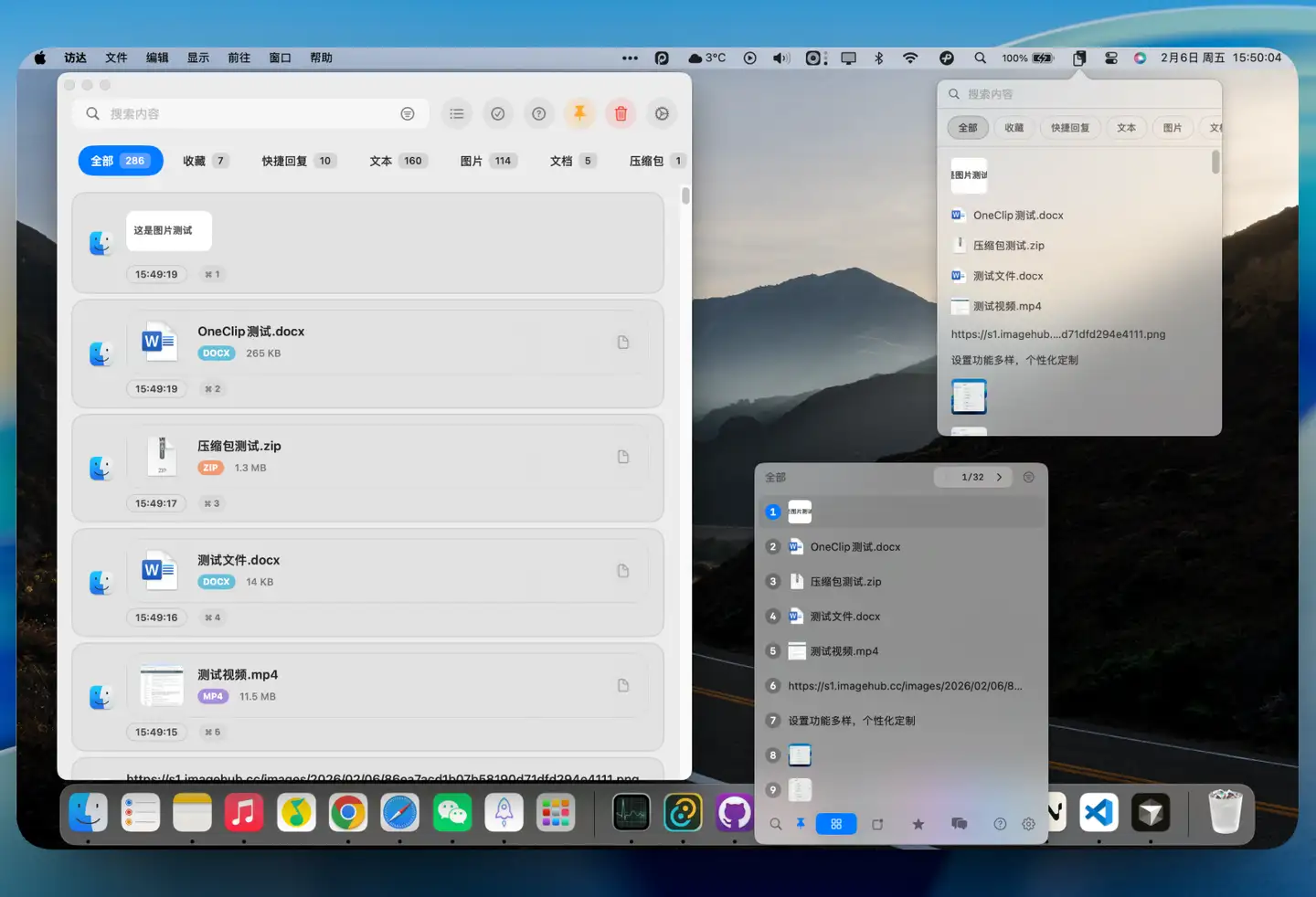Click the main window vertical scrollbar

point(685,196)
